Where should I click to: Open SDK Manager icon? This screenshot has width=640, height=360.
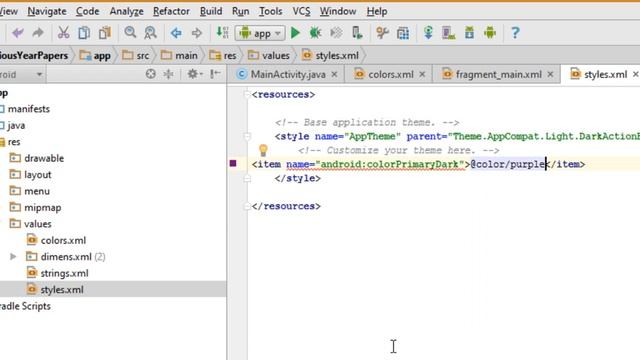tap(469, 33)
